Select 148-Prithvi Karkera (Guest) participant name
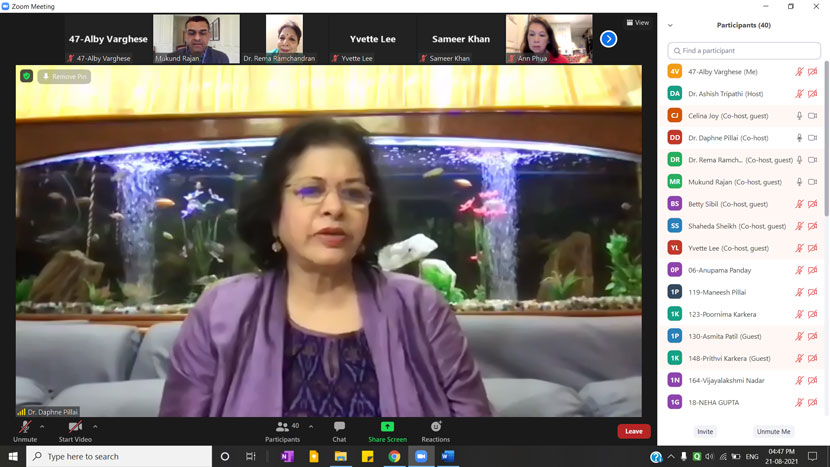 point(729,358)
